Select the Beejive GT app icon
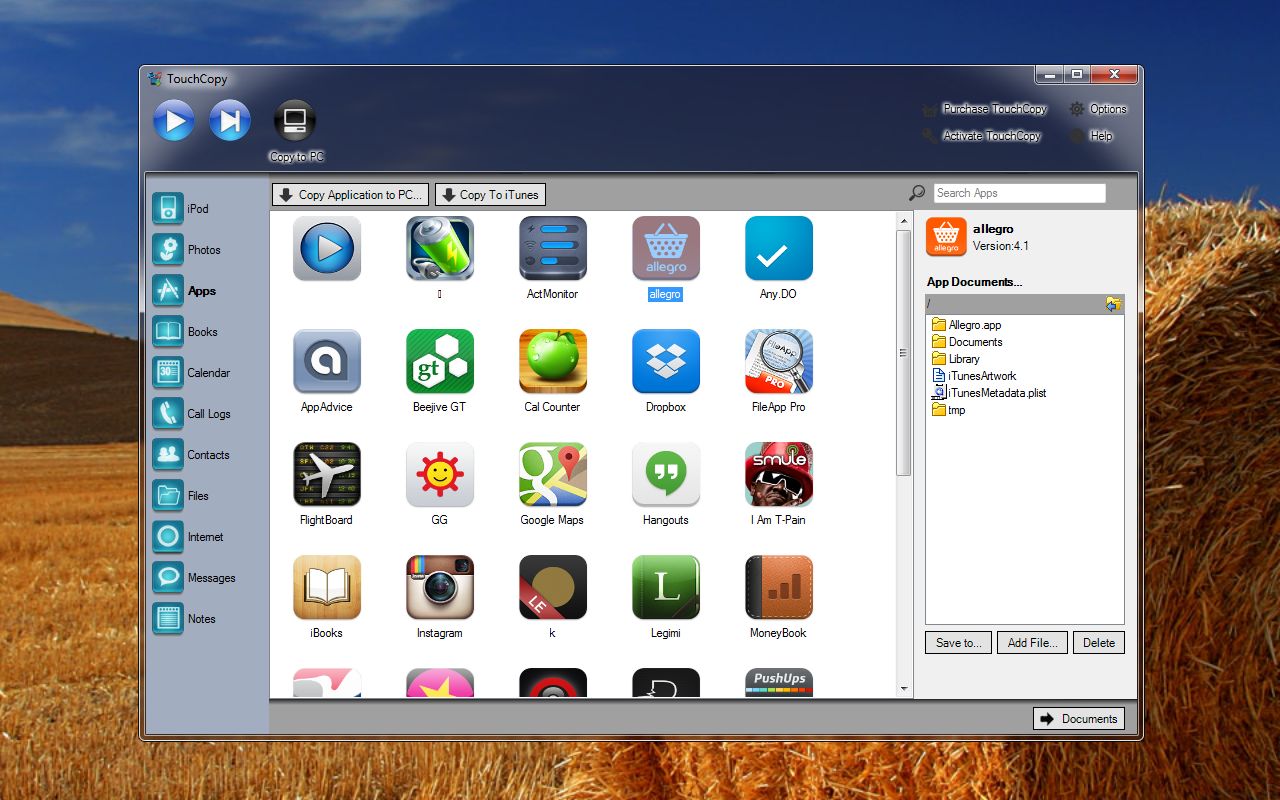1280x800 pixels. (440, 362)
